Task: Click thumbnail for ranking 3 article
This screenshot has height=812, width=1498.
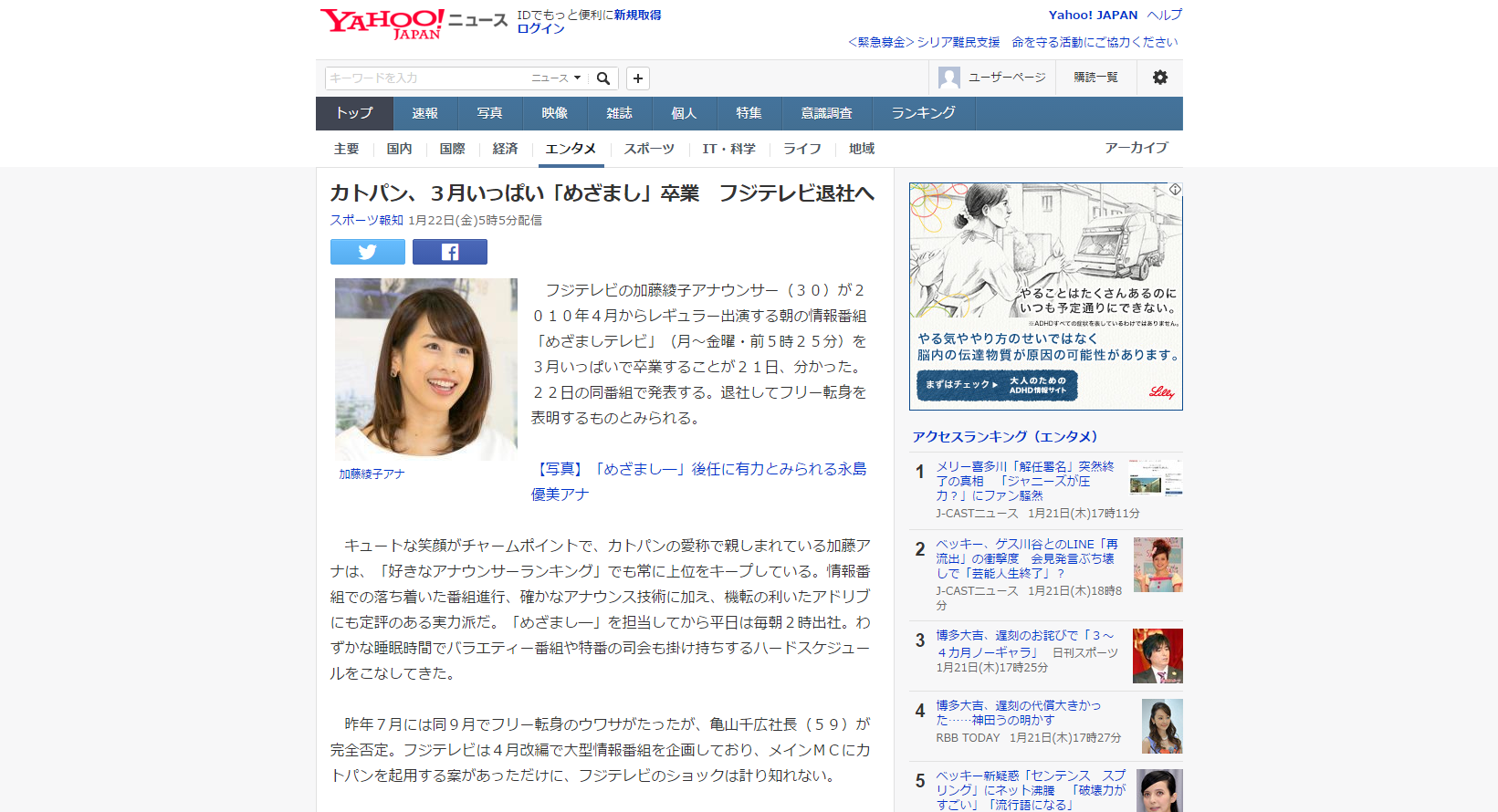Action: pyautogui.click(x=1158, y=656)
